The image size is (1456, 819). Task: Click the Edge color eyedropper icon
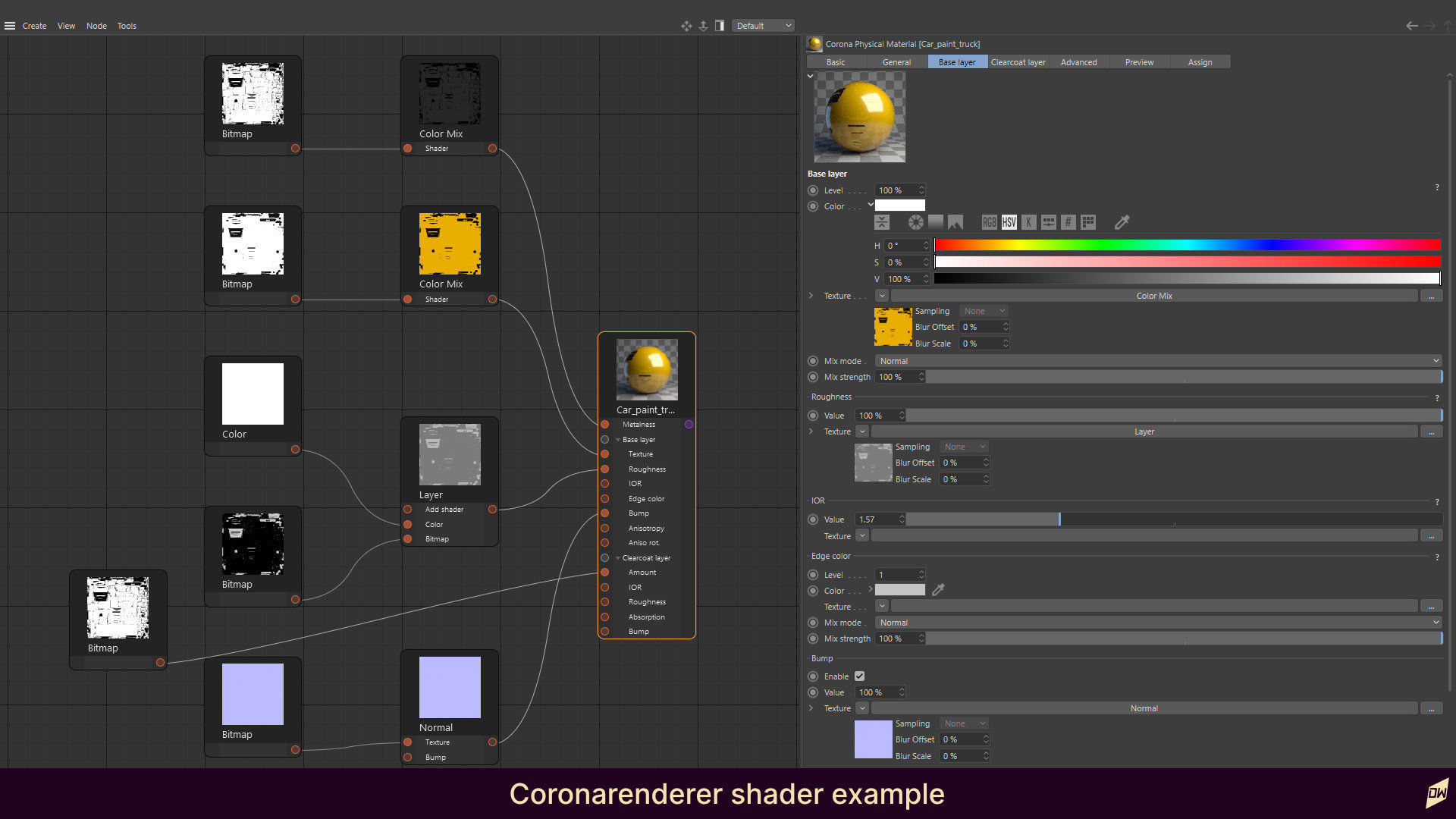(938, 590)
